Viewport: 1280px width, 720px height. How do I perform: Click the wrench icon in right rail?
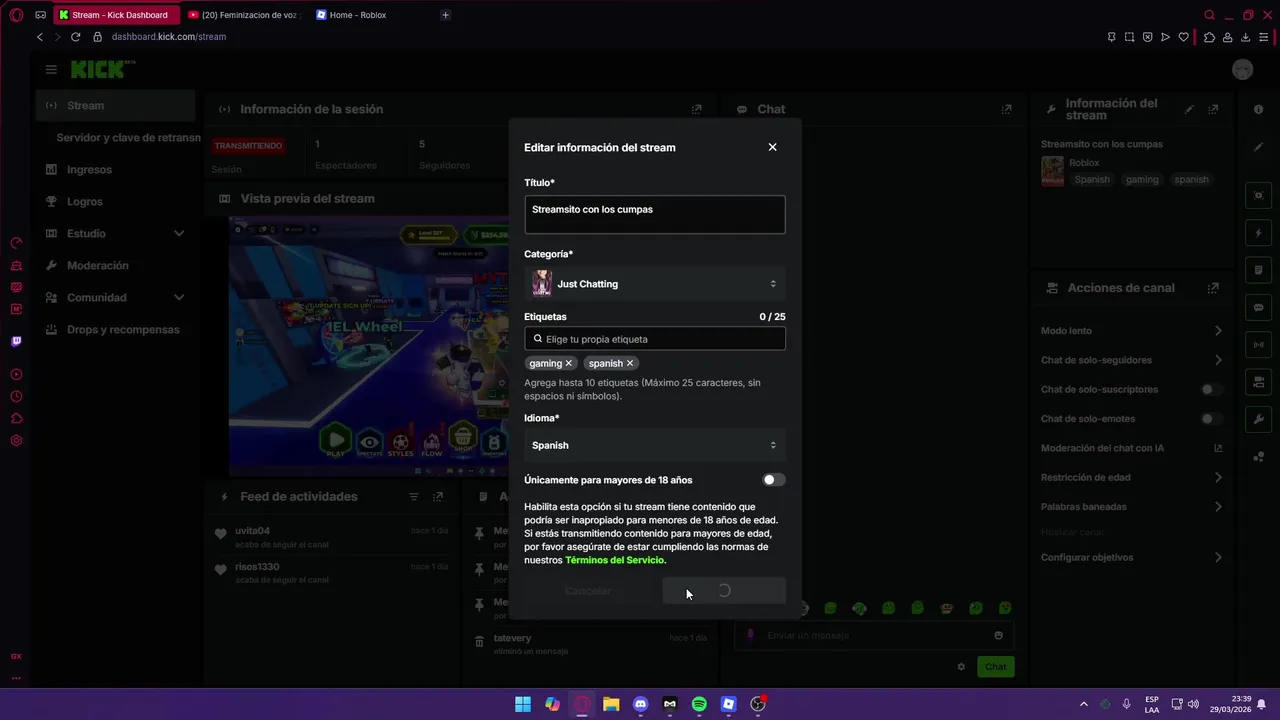coord(1259,419)
